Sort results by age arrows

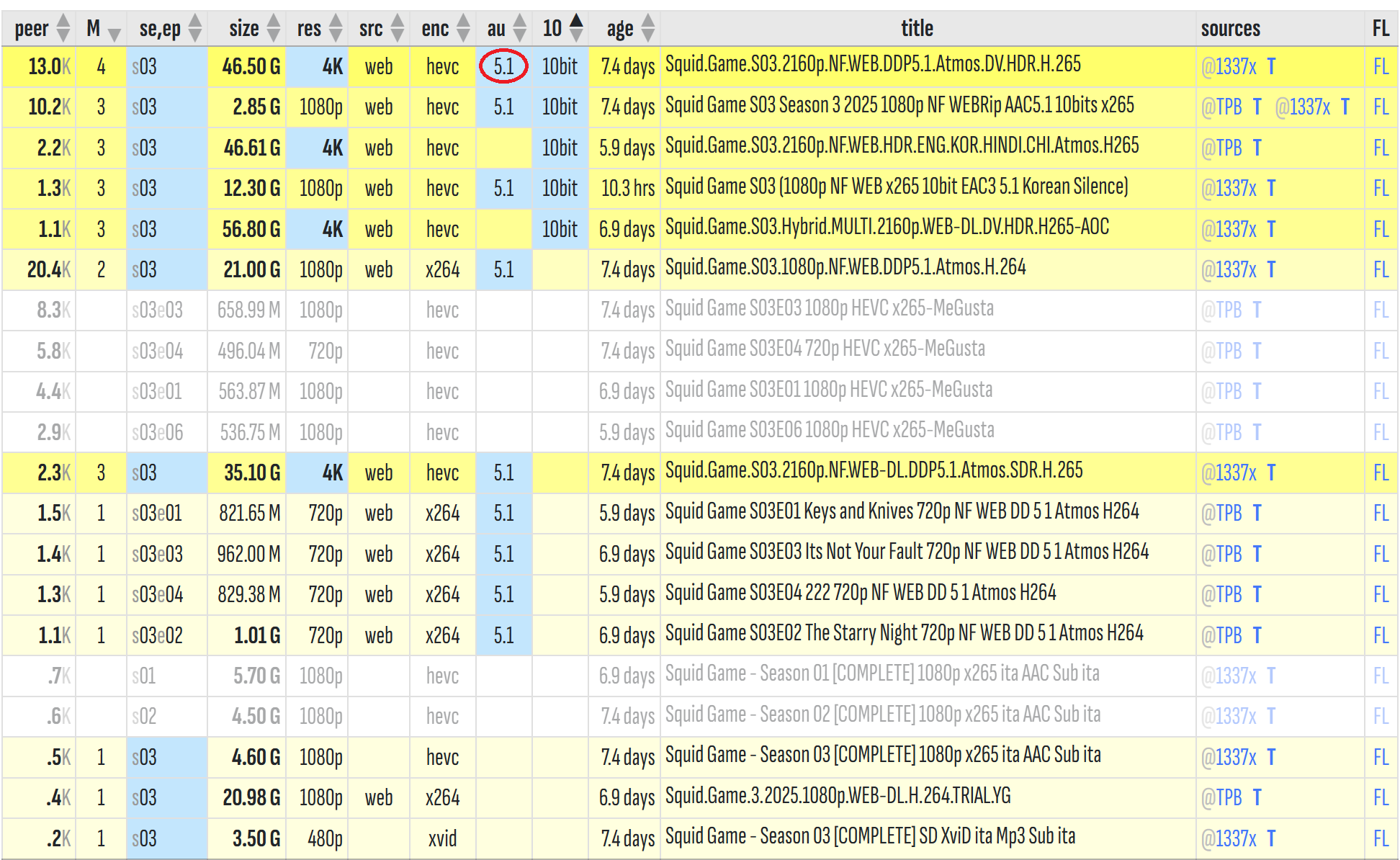[648, 29]
